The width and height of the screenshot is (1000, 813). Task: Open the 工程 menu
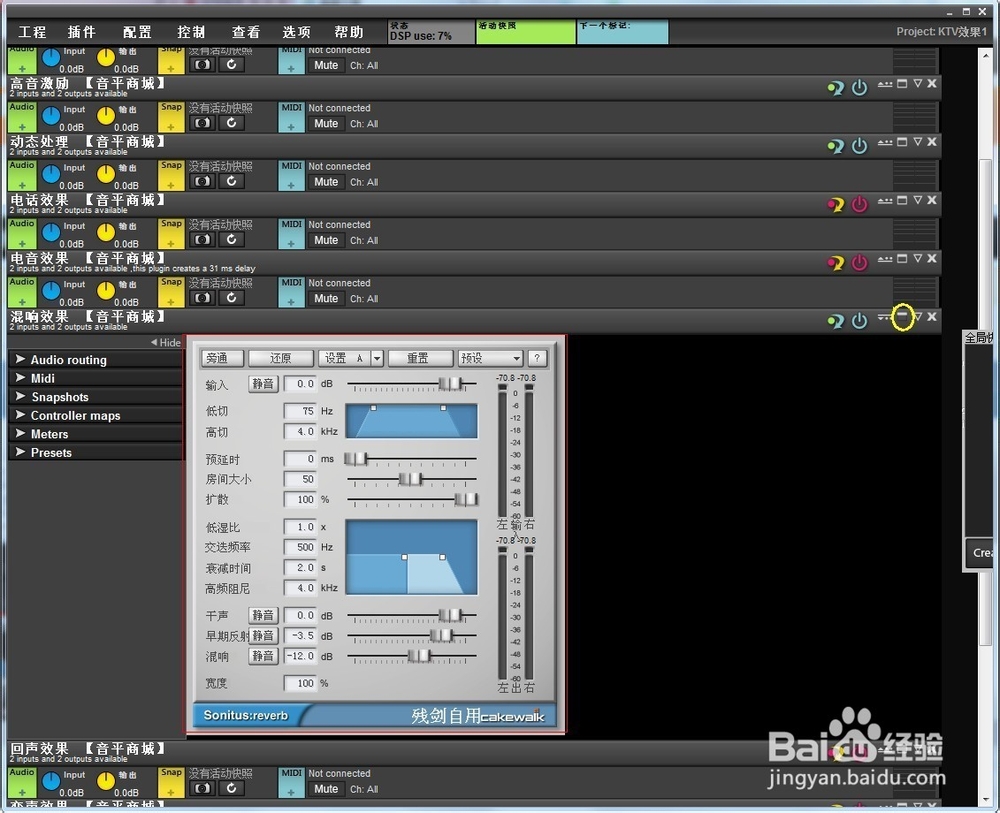coord(33,32)
